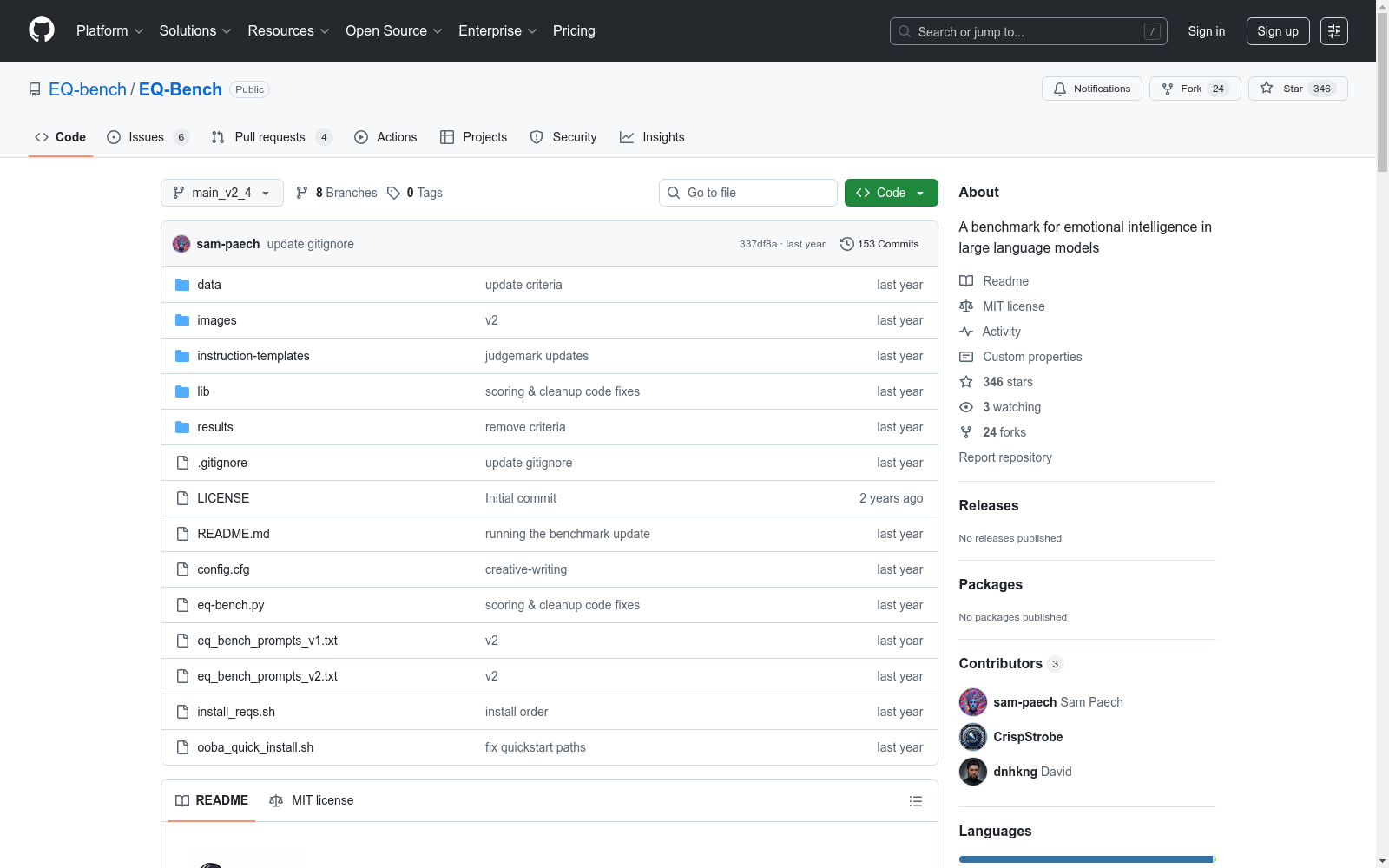
Task: Open the Pull requests tab
Action: click(x=272, y=137)
